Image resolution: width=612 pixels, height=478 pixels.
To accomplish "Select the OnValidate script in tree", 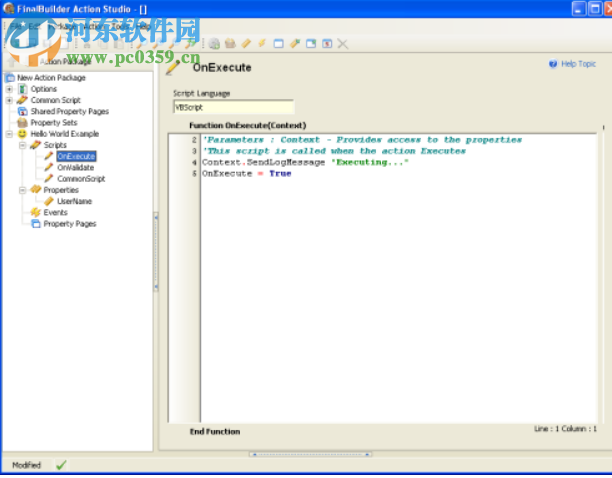I will point(76,167).
